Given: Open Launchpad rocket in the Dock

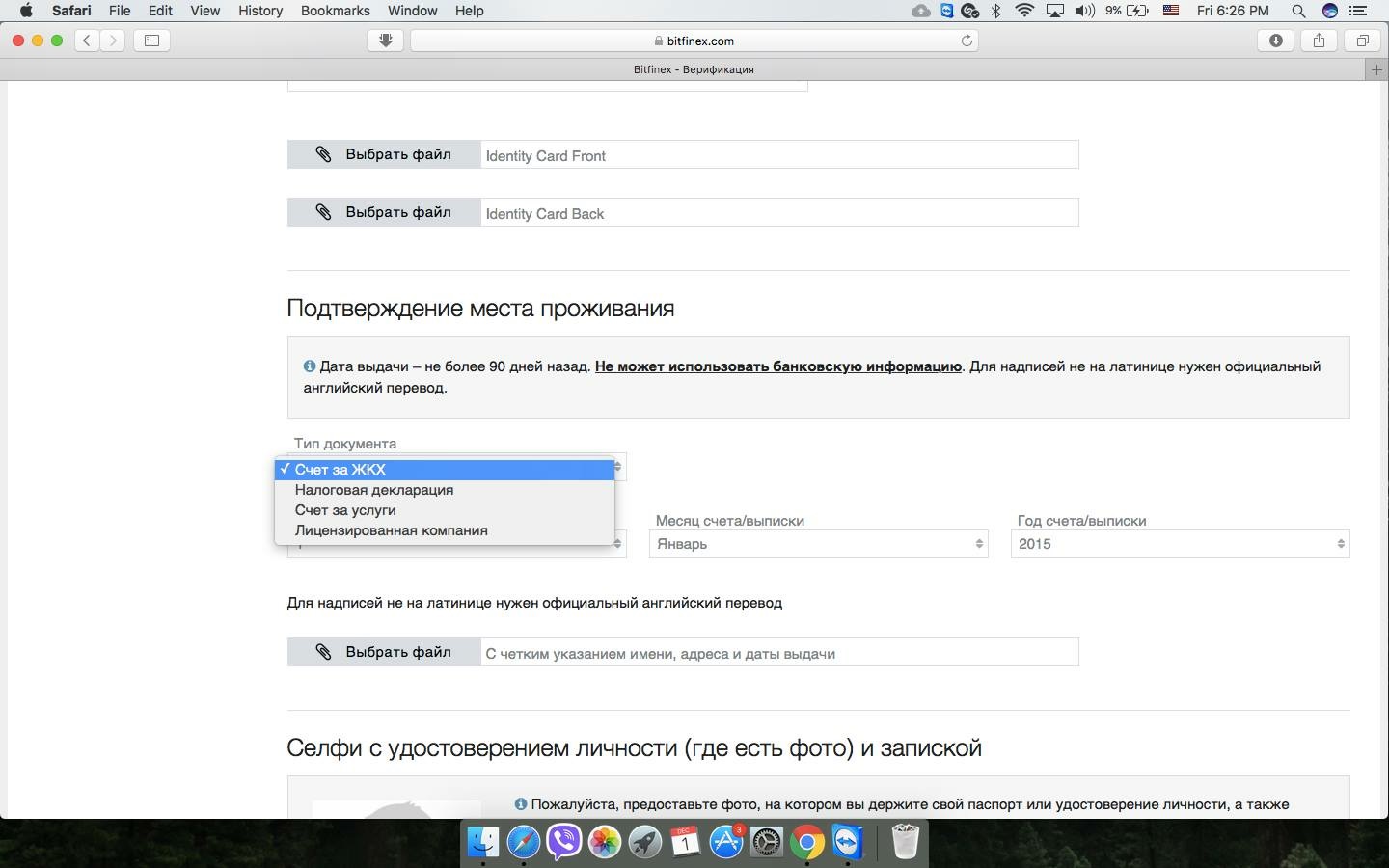Looking at the screenshot, I should pyautogui.click(x=645, y=842).
